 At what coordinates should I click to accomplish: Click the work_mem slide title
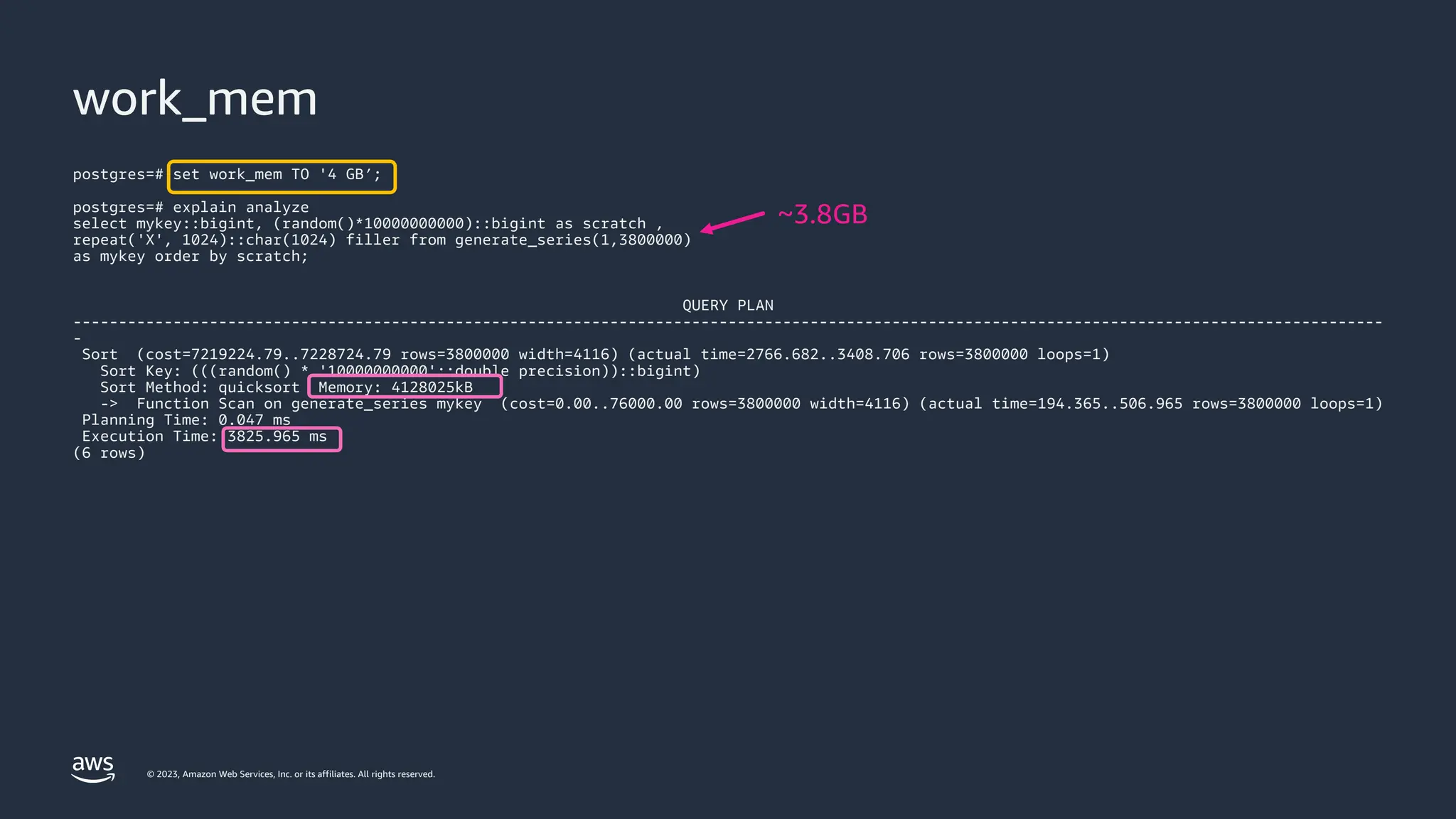coord(195,98)
